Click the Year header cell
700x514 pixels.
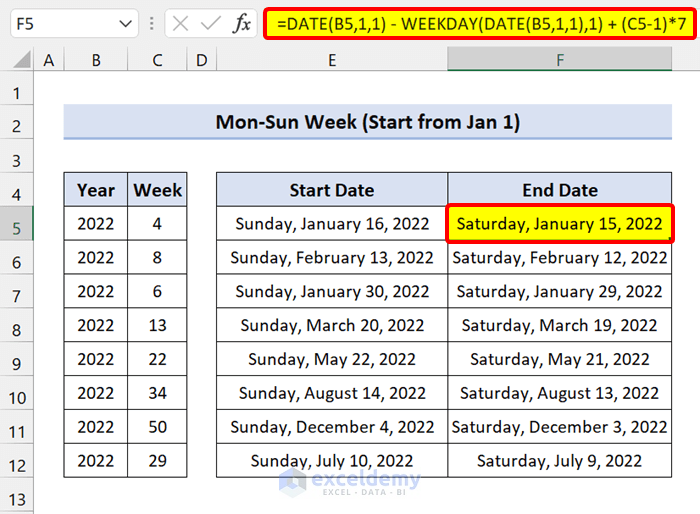(96, 190)
